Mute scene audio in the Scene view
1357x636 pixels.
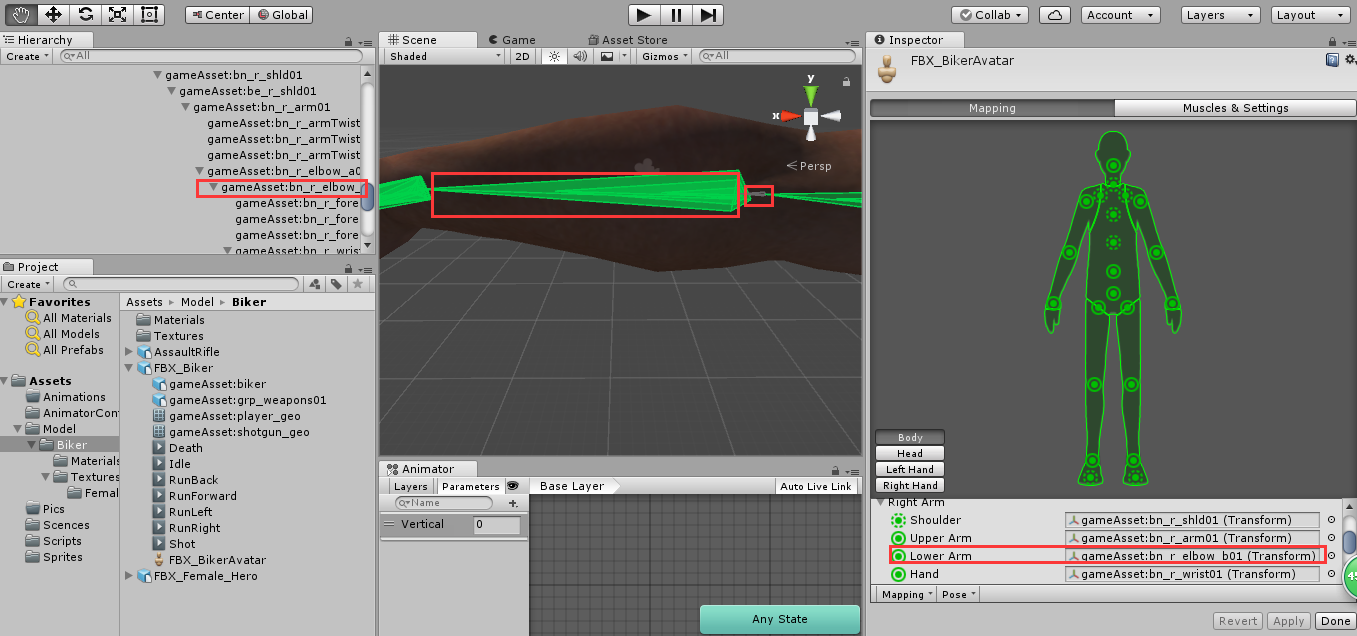click(581, 56)
